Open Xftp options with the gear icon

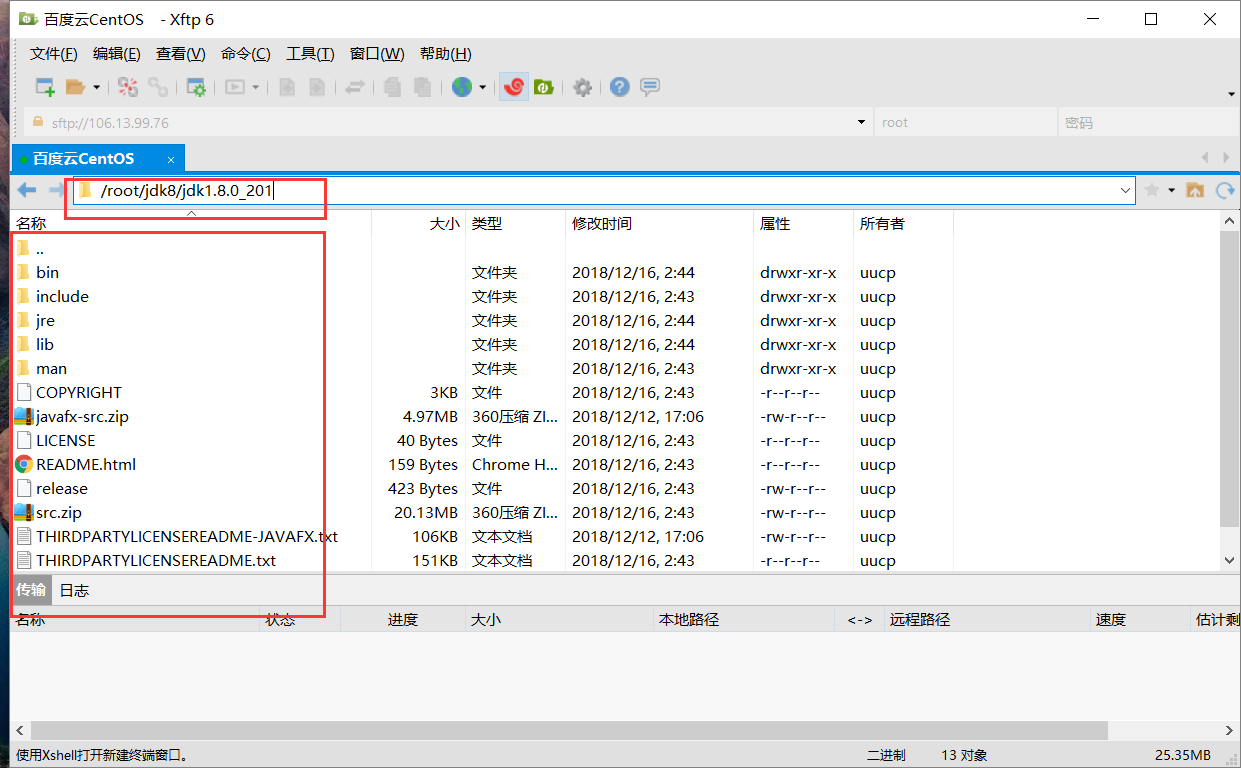(x=582, y=87)
